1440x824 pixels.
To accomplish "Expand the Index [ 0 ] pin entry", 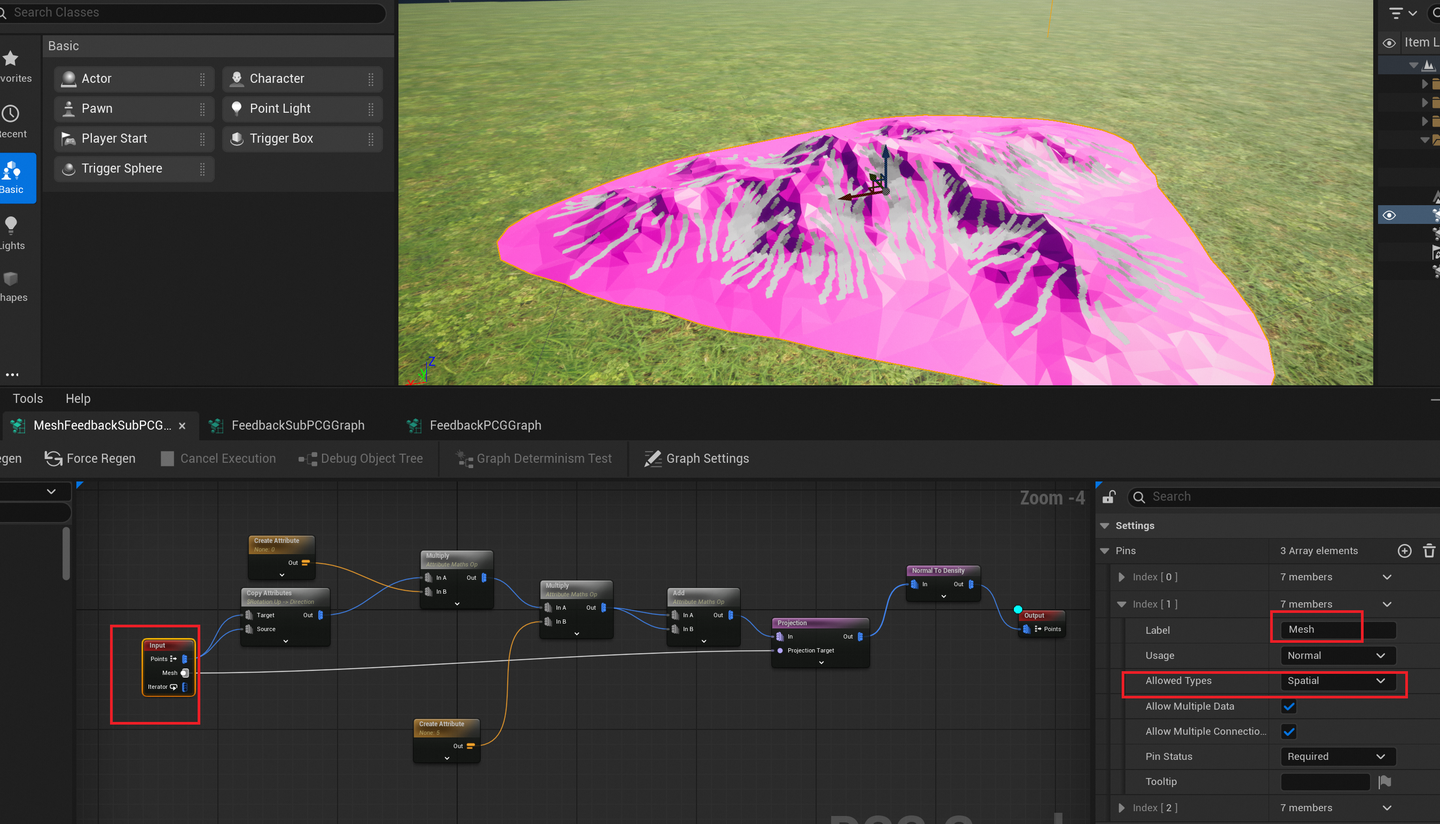I will [x=1122, y=577].
